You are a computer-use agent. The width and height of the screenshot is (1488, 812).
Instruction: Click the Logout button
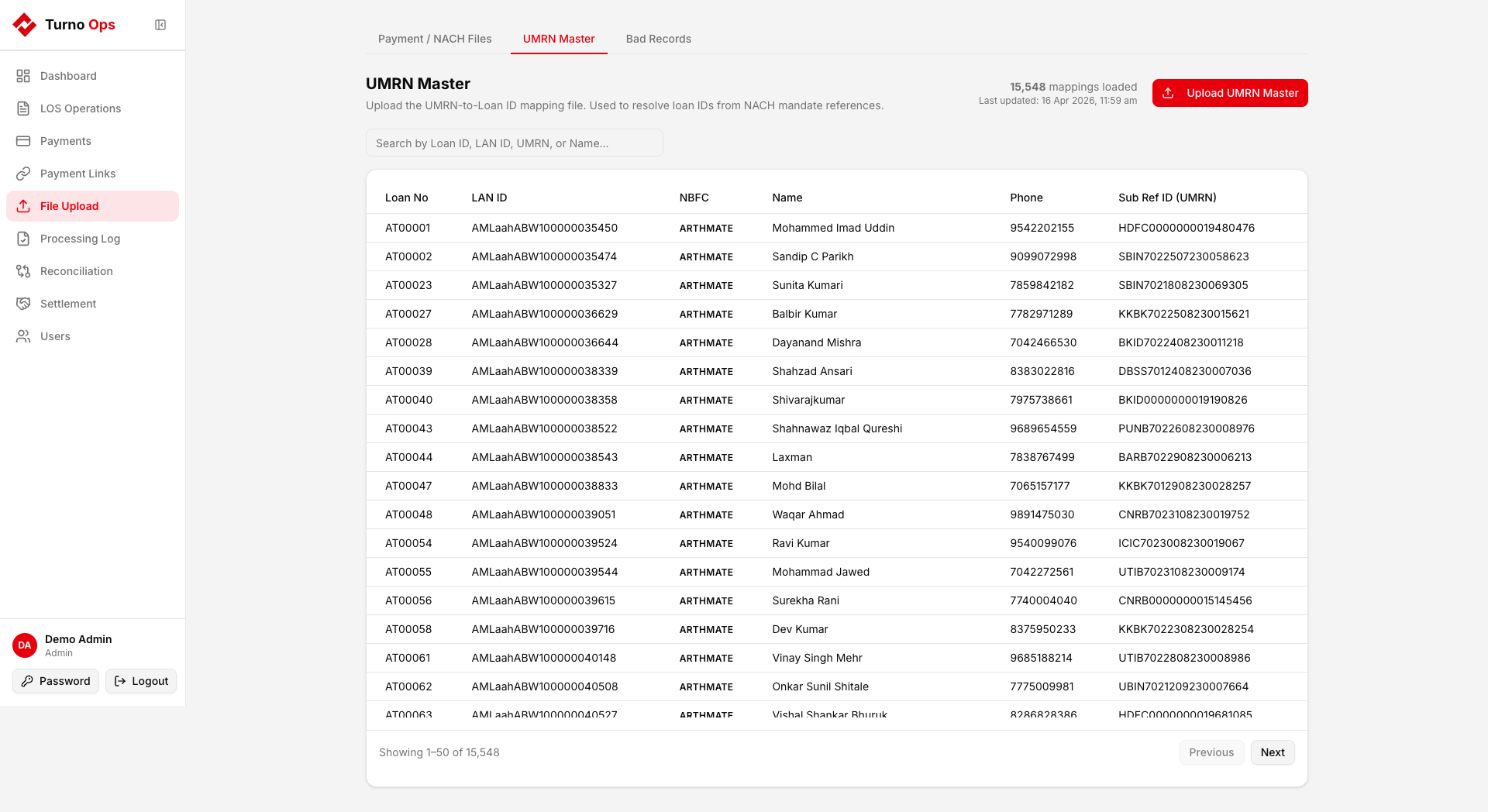click(x=141, y=681)
